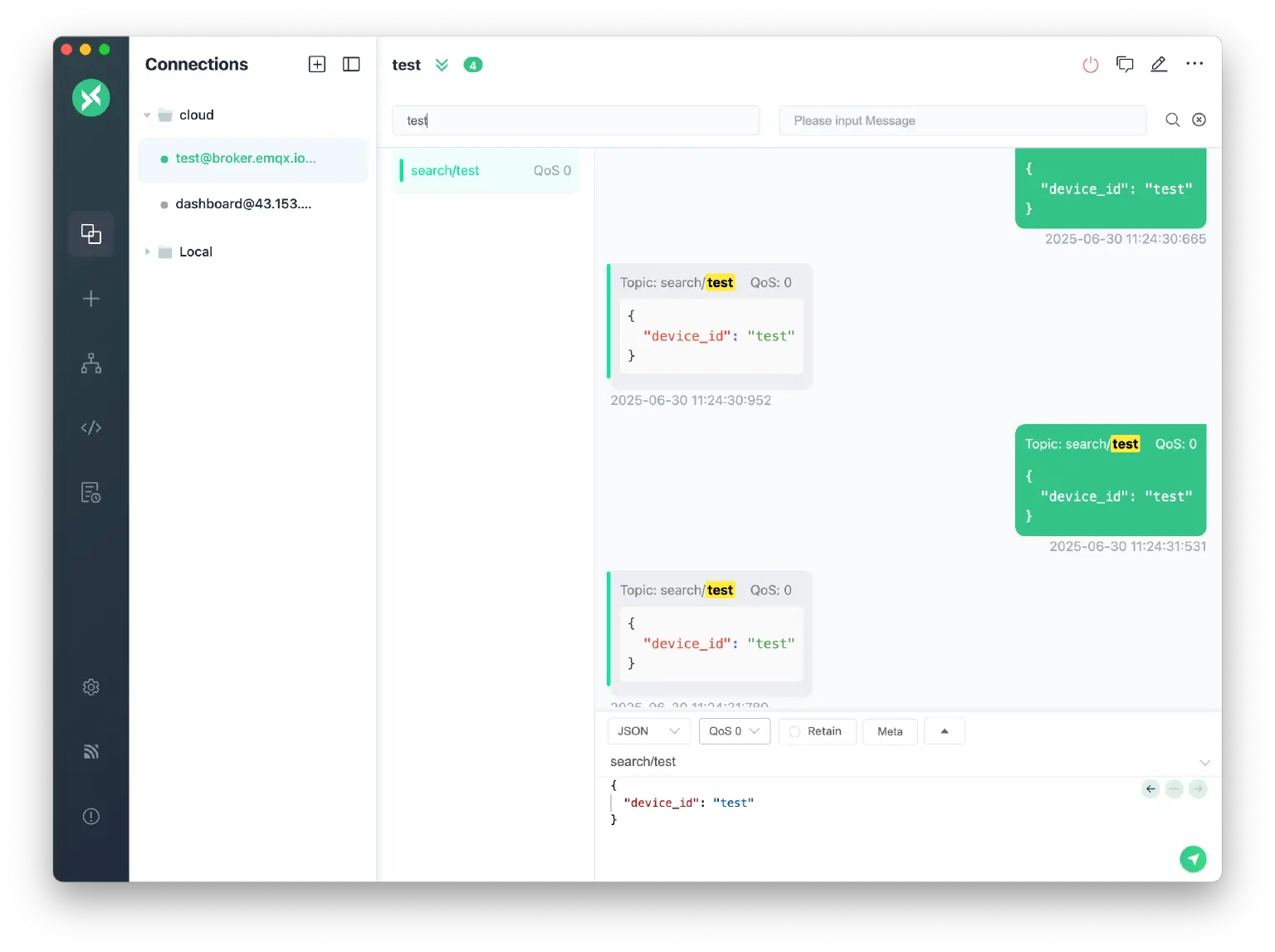1275x952 pixels.
Task: Click the Meta button
Action: 890,731
